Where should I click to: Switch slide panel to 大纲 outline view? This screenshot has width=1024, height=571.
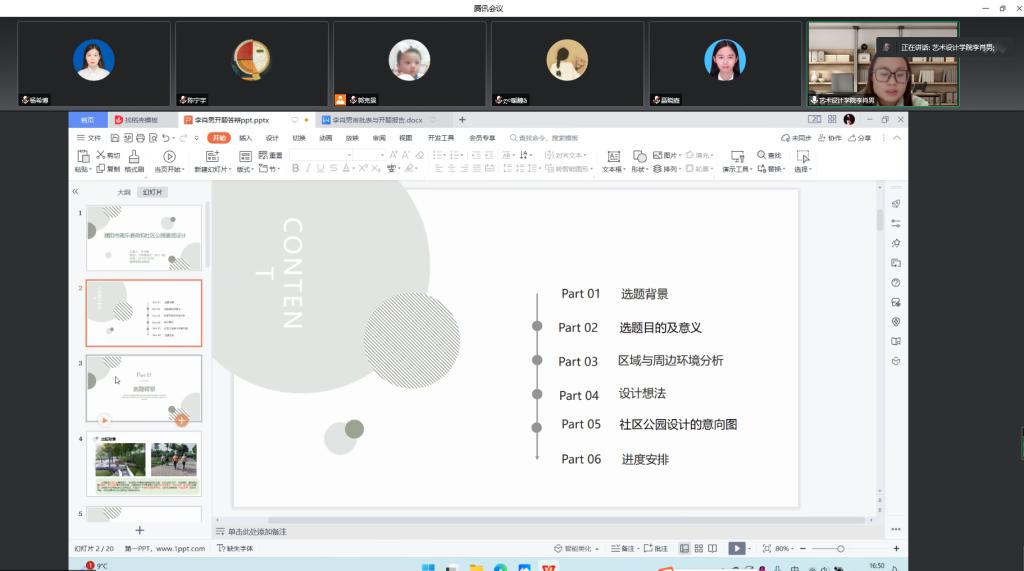point(124,191)
